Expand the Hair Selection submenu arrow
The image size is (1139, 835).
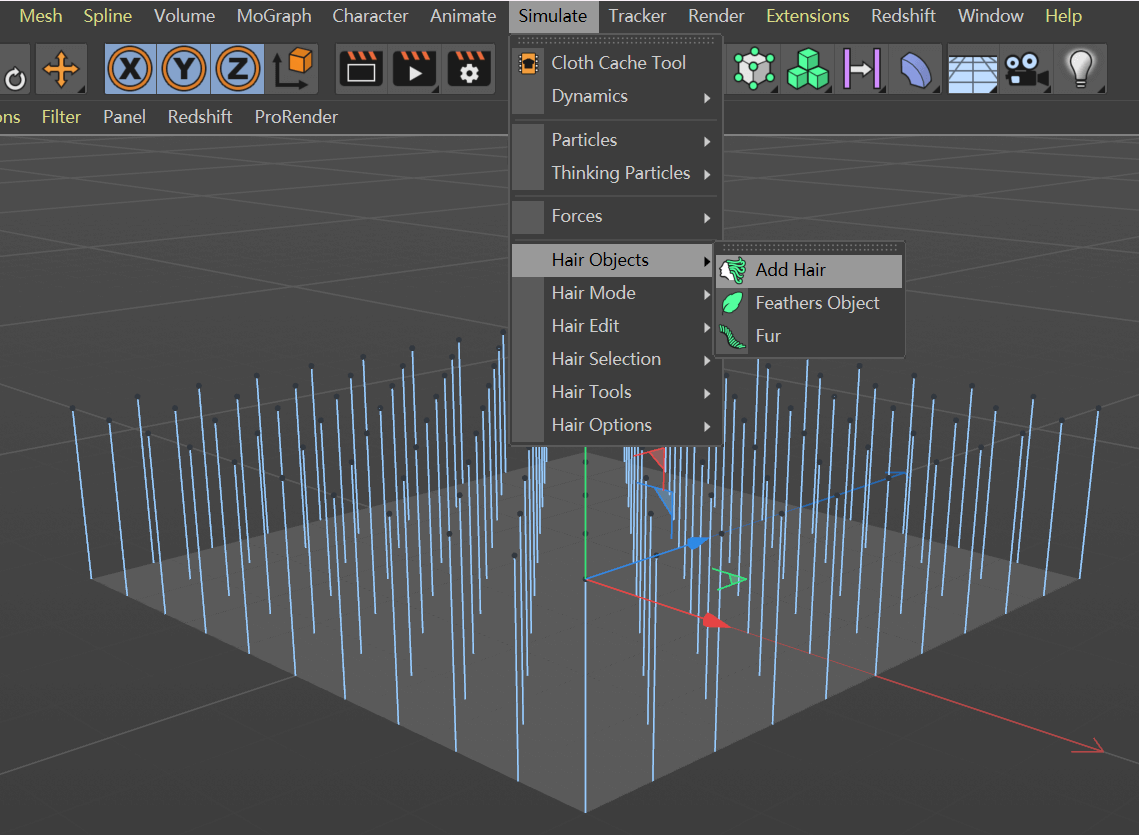707,360
